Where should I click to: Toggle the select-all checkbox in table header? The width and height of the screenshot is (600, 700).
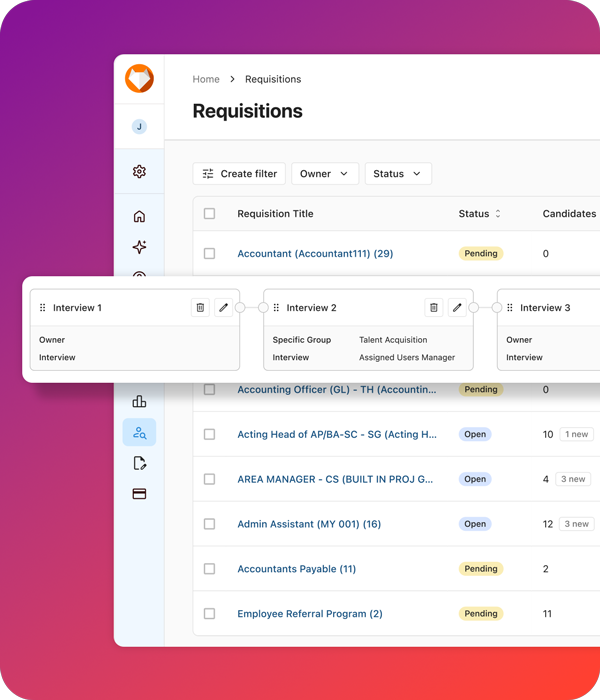pyautogui.click(x=209, y=213)
